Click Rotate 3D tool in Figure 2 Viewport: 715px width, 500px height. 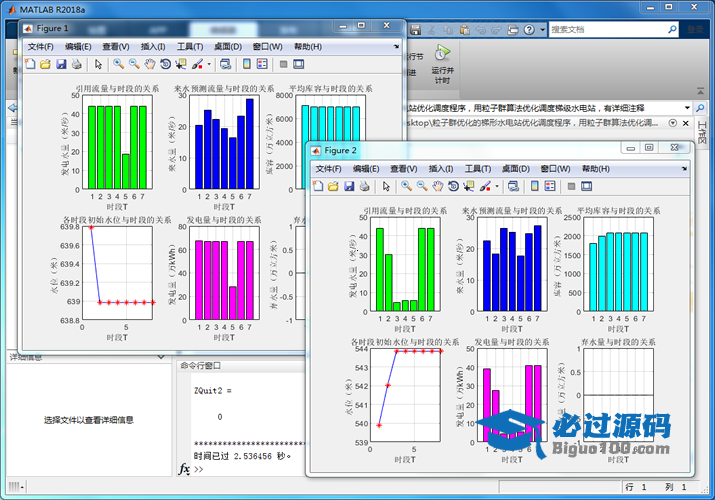tap(452, 186)
